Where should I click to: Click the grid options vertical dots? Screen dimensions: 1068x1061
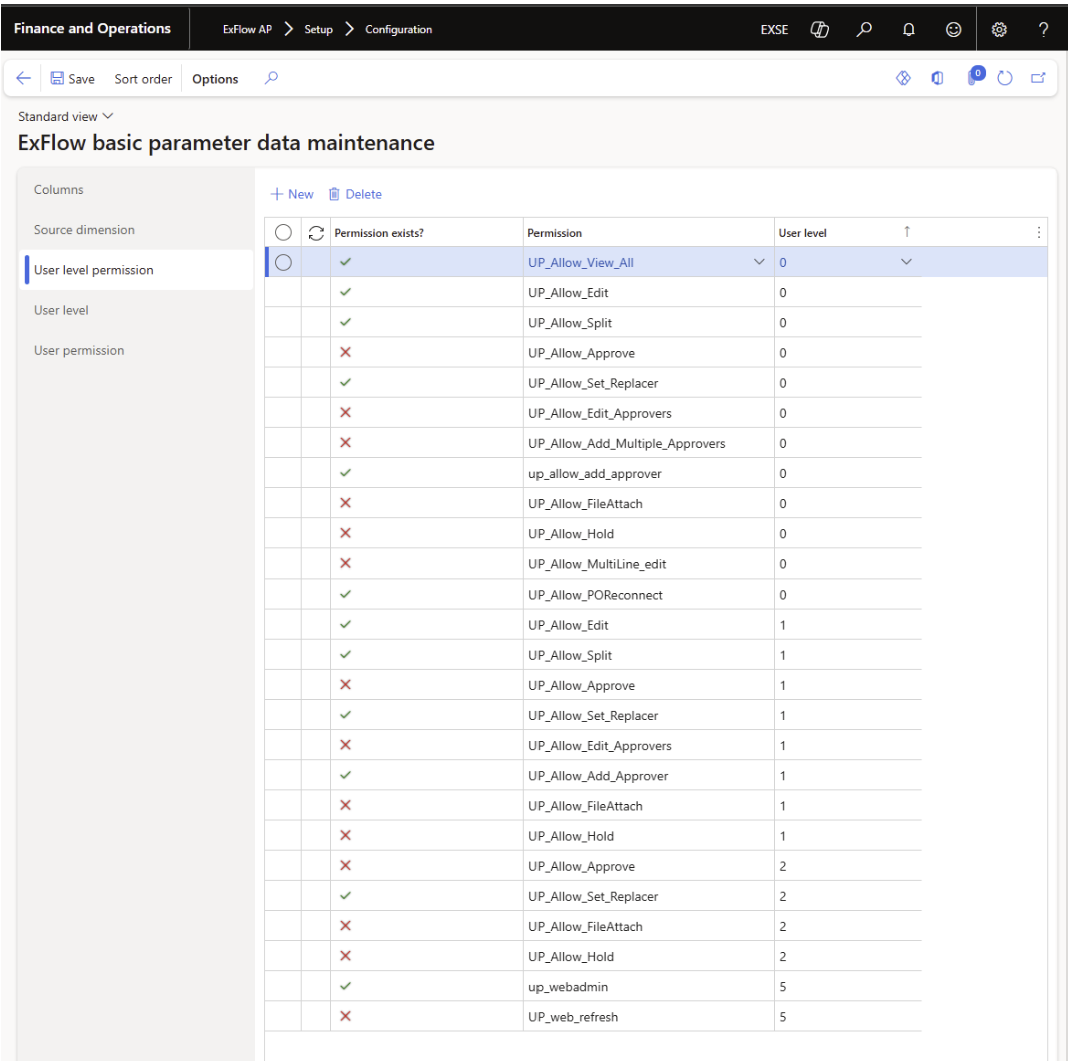tap(1039, 233)
